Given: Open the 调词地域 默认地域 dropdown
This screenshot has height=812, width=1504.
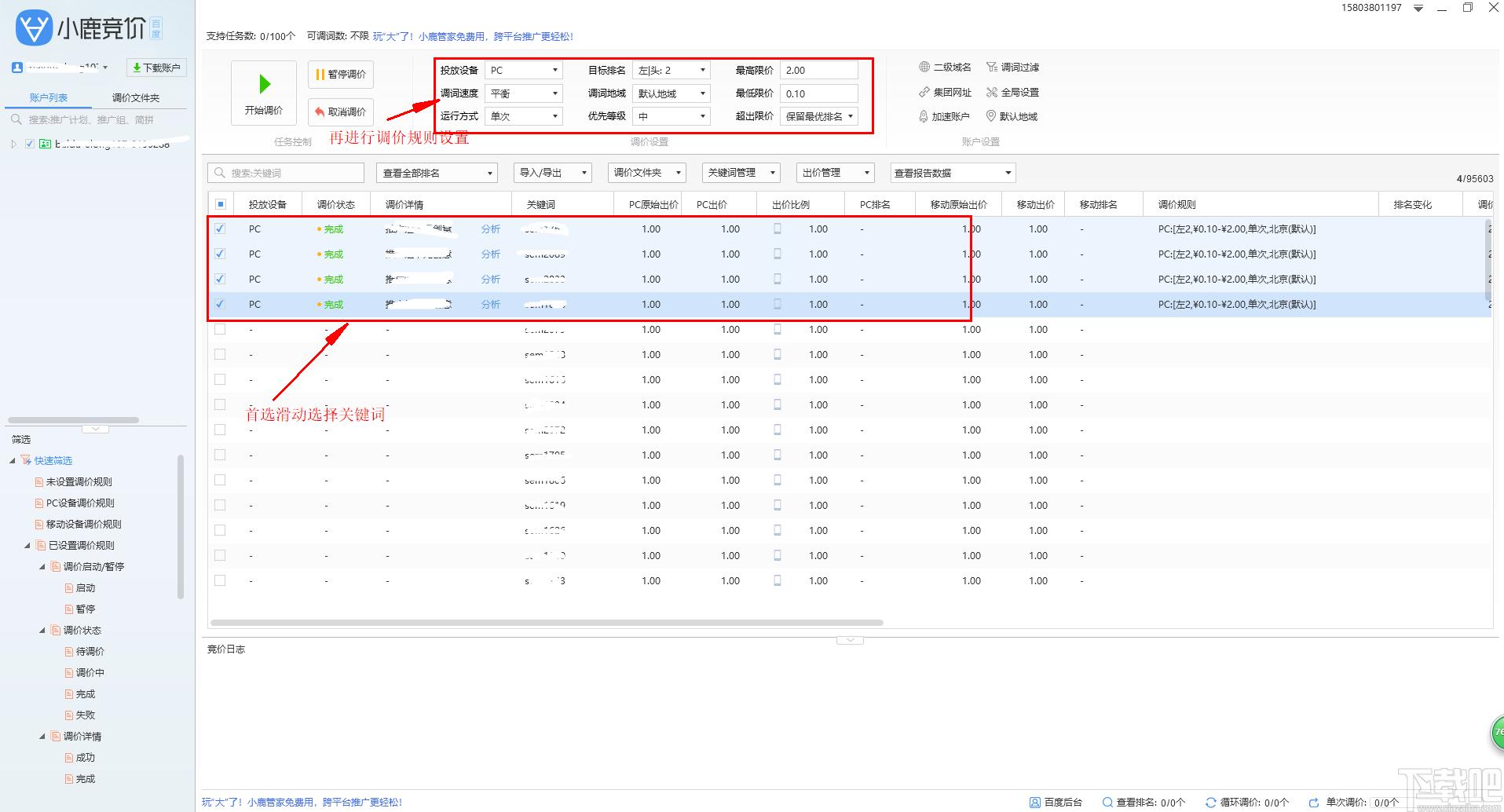Looking at the screenshot, I should pos(671,93).
